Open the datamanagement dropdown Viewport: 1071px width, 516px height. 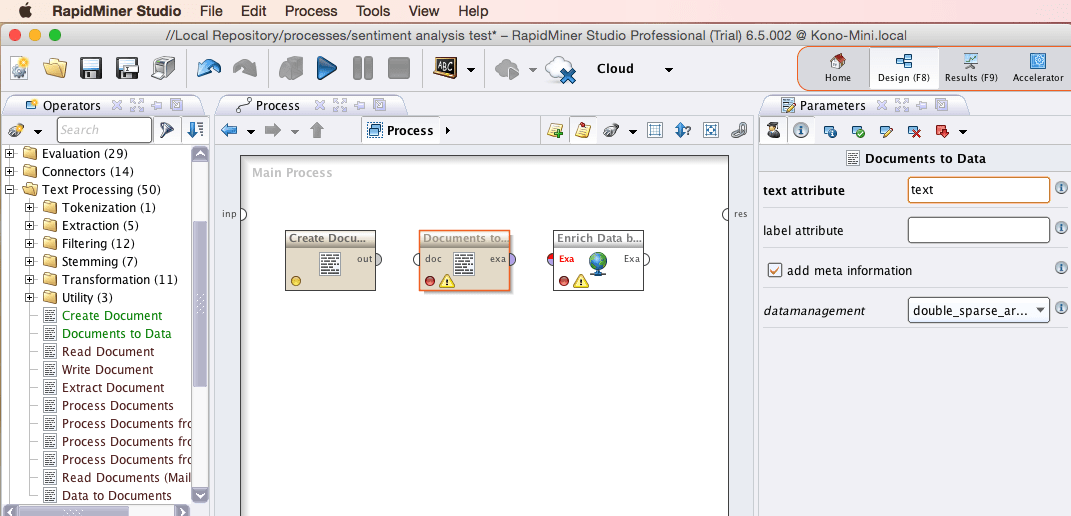978,310
